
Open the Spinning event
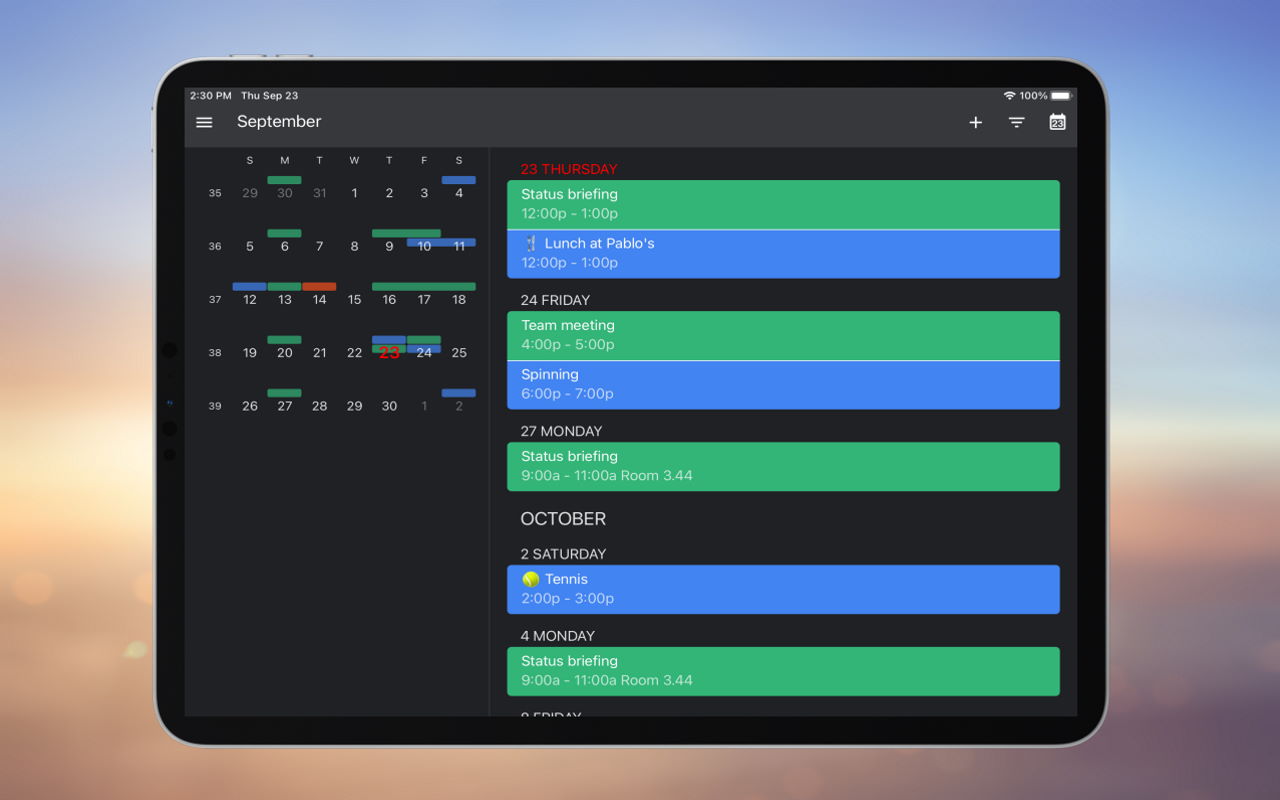782,384
